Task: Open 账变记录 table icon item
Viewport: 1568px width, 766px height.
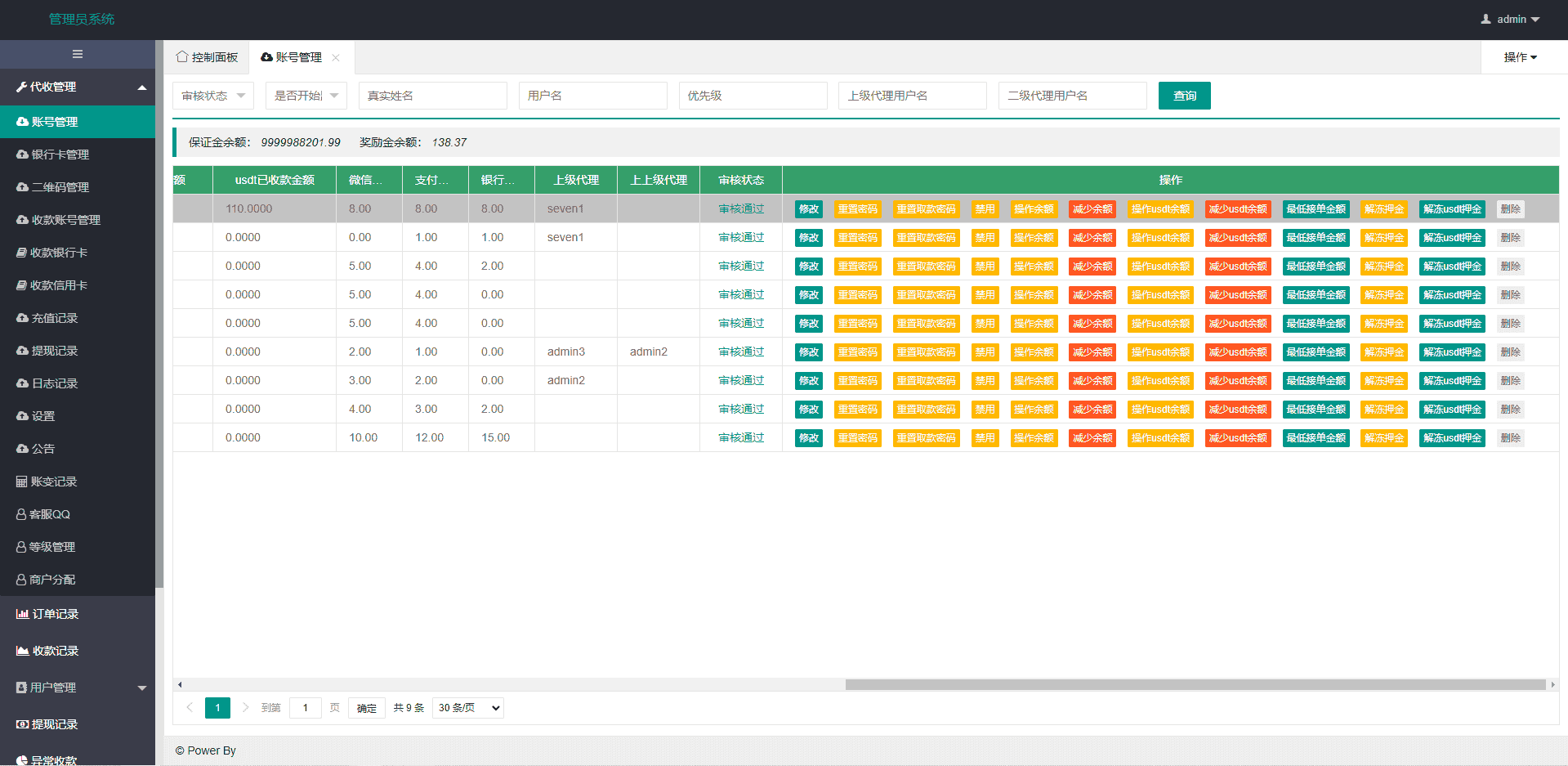Action: 22,482
